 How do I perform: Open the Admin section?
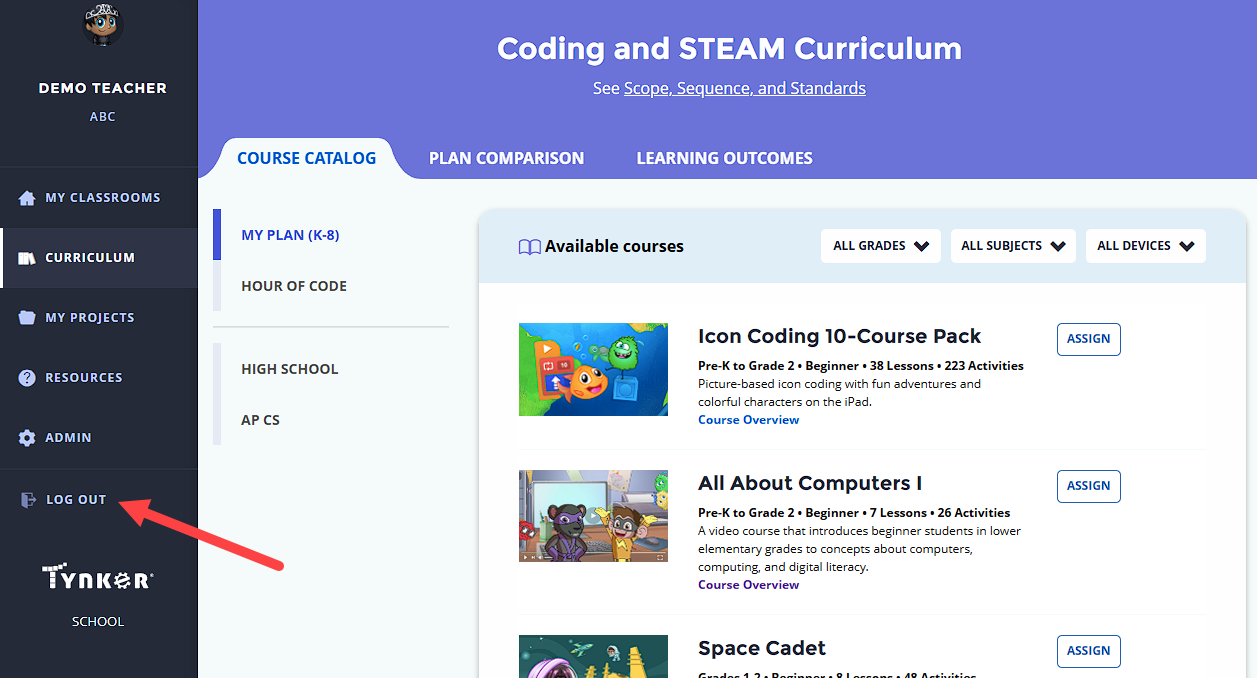coord(99,438)
